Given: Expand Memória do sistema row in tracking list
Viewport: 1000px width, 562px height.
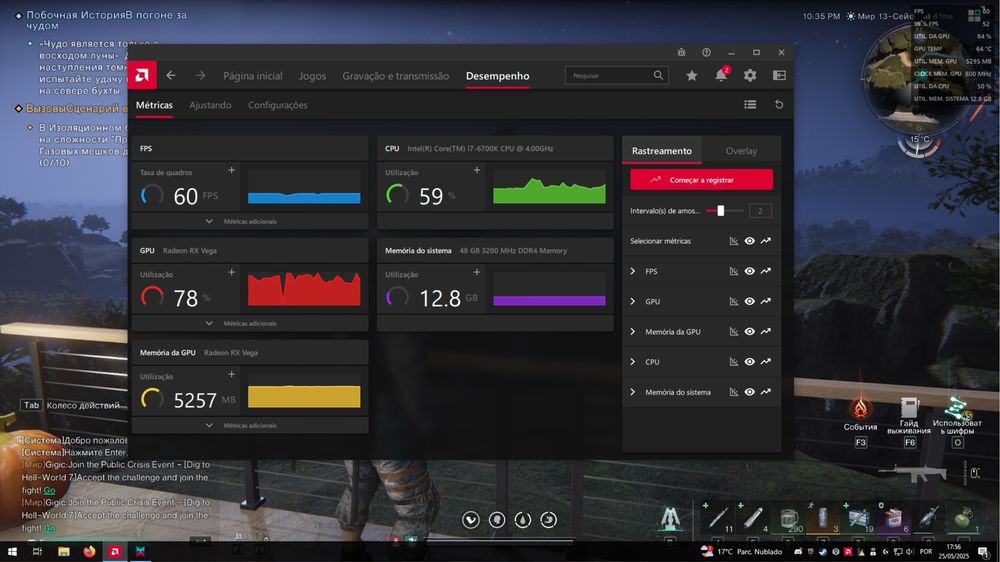Looking at the screenshot, I should tap(633, 392).
